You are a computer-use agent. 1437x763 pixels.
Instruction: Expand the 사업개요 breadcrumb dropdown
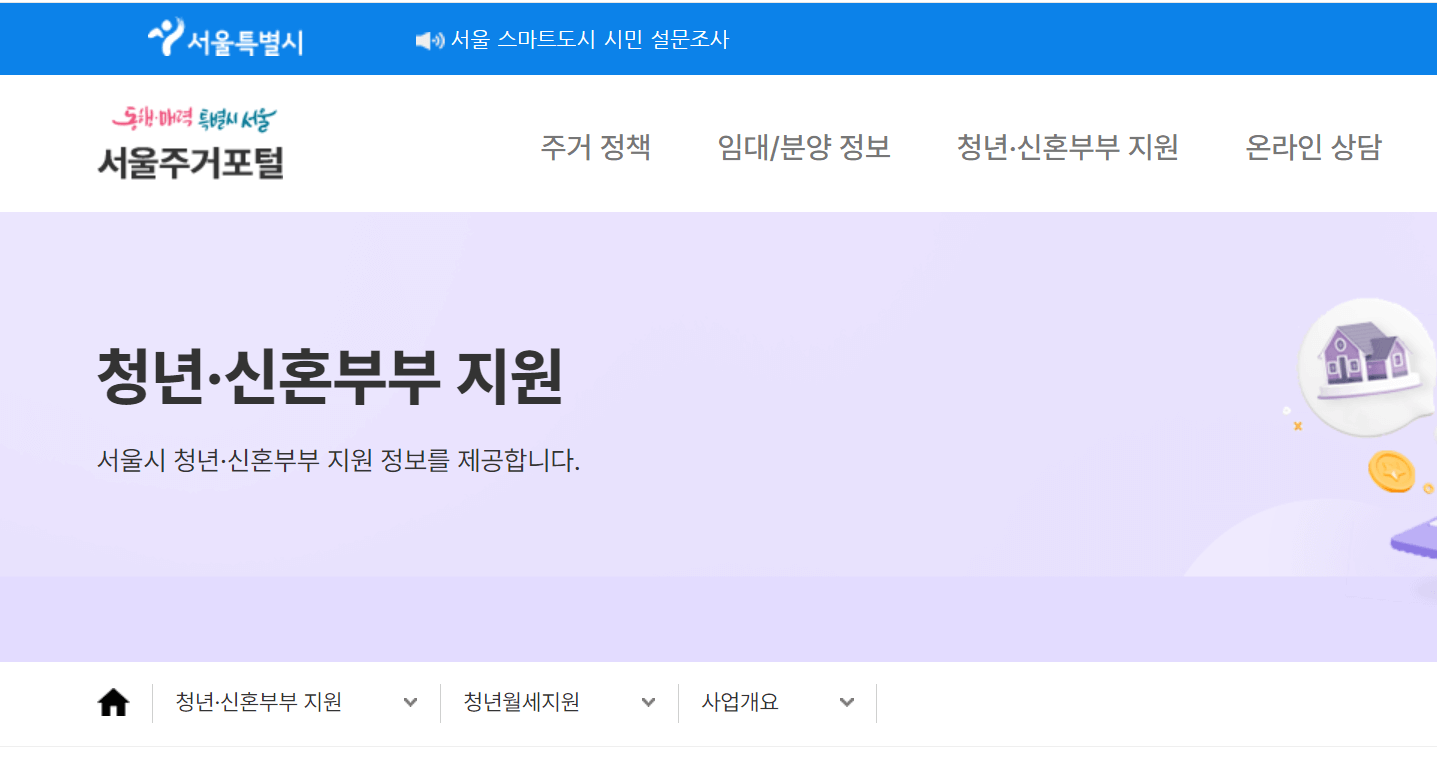coord(777,703)
